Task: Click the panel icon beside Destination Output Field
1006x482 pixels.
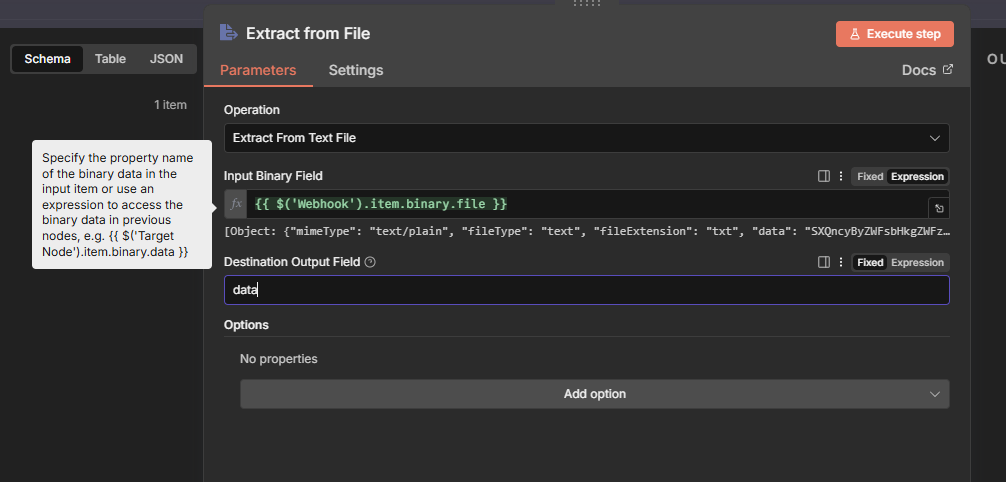Action: coord(824,262)
